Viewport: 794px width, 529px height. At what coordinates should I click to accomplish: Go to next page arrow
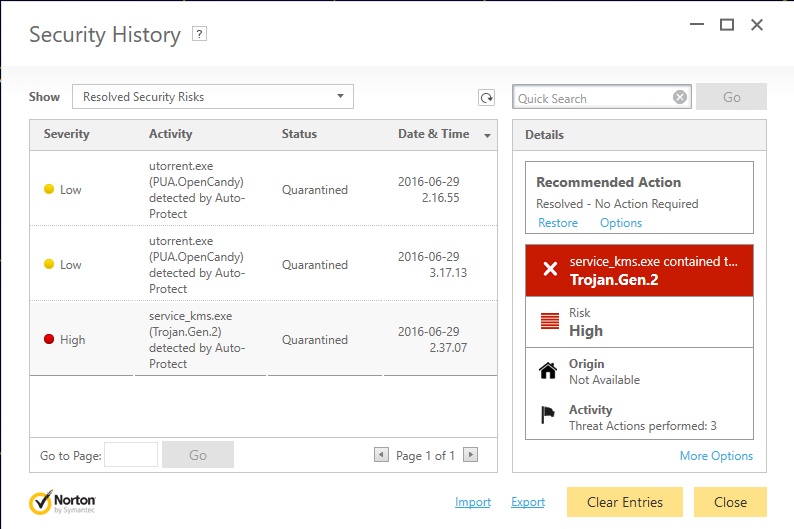pos(470,455)
